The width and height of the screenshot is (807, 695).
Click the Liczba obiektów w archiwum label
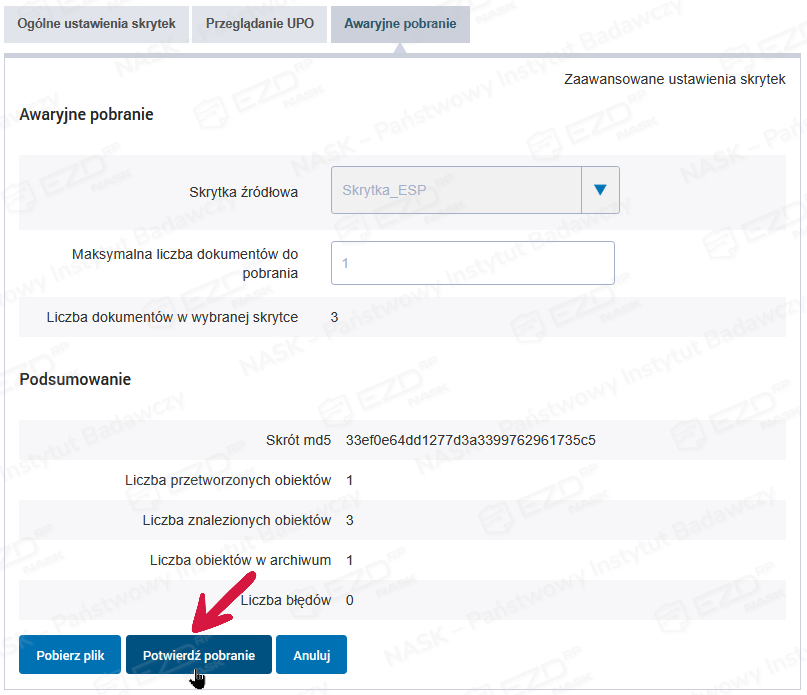click(240, 560)
